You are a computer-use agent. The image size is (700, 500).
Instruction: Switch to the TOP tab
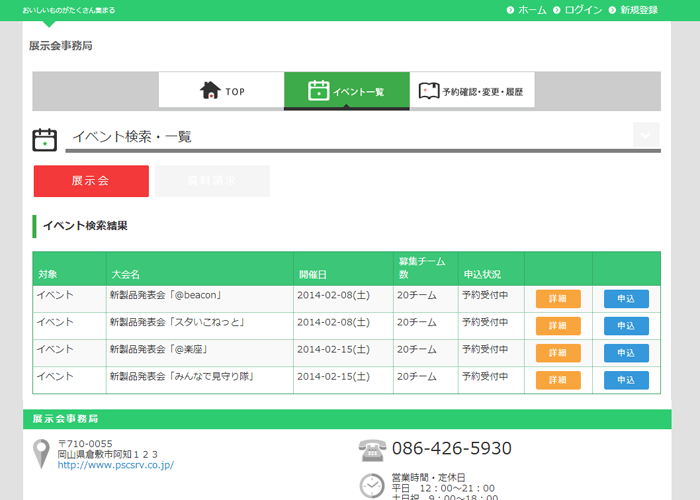point(222,91)
